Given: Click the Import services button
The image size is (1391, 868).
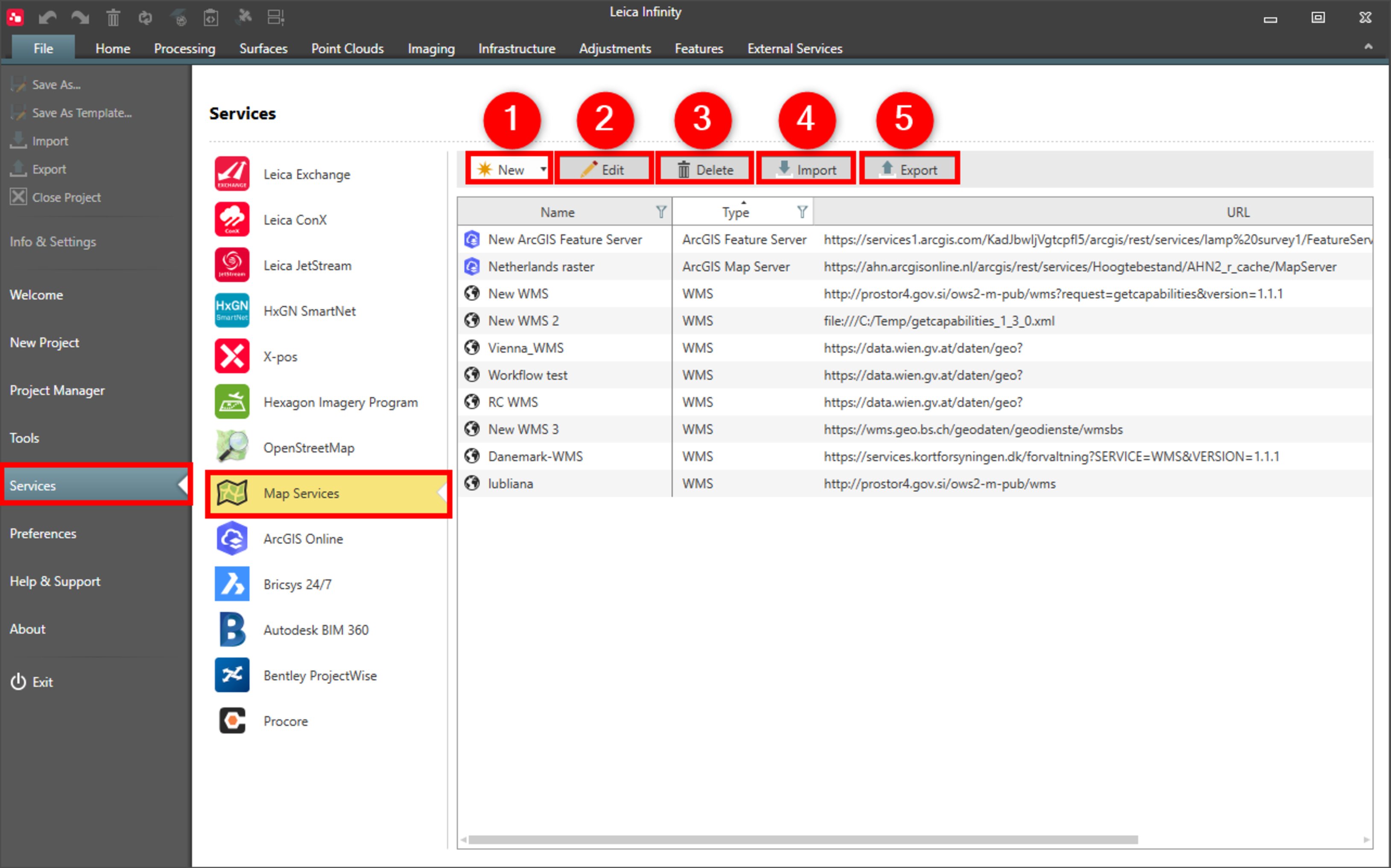Looking at the screenshot, I should tap(805, 169).
